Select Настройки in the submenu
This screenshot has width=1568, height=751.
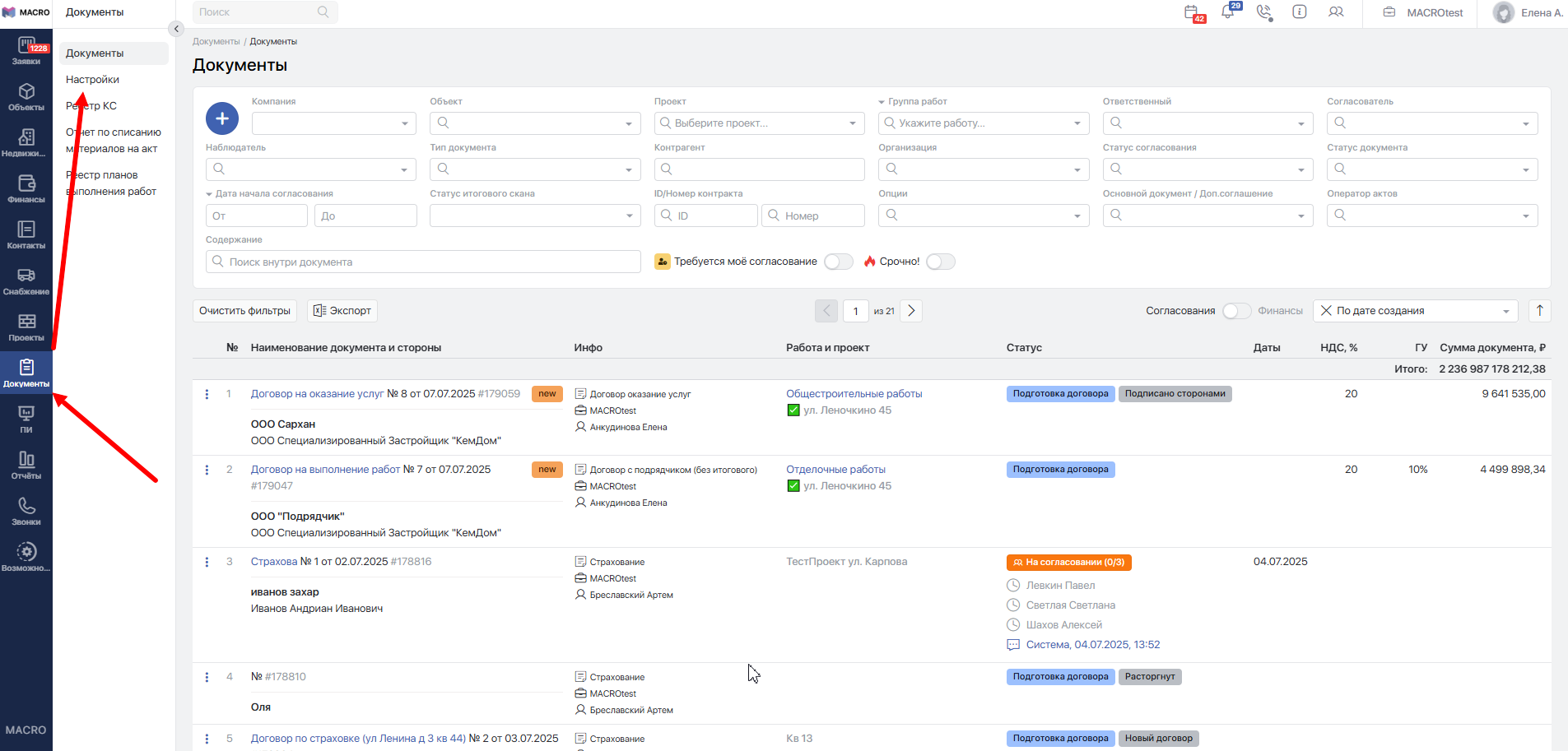coord(92,80)
